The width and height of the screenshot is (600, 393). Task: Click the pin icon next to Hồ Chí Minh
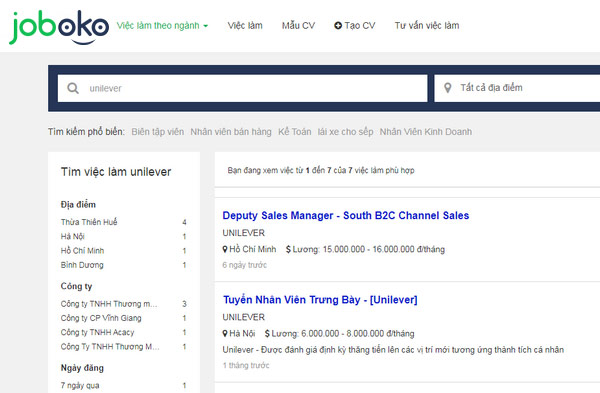pyautogui.click(x=225, y=249)
